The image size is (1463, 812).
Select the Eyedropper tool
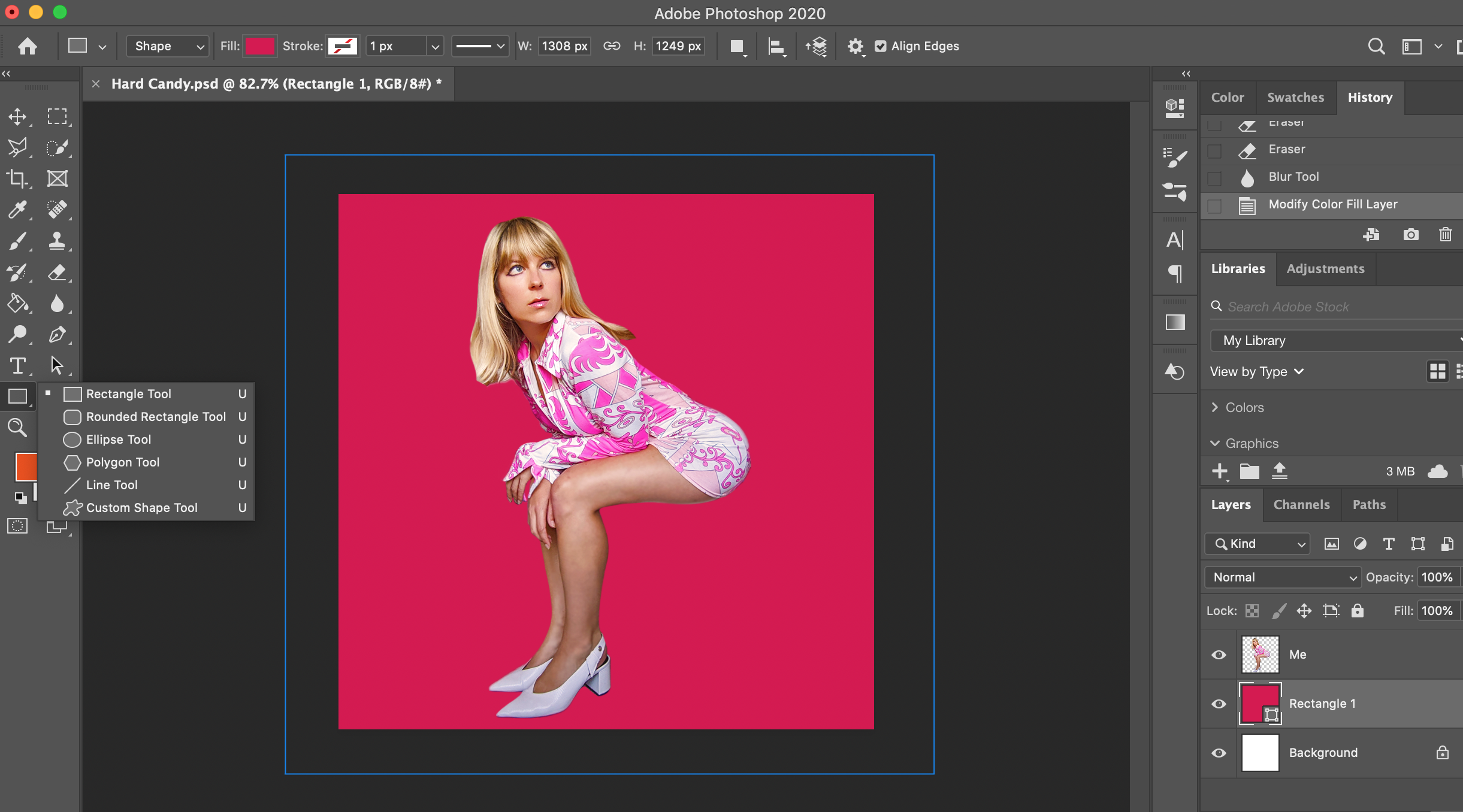[17, 210]
